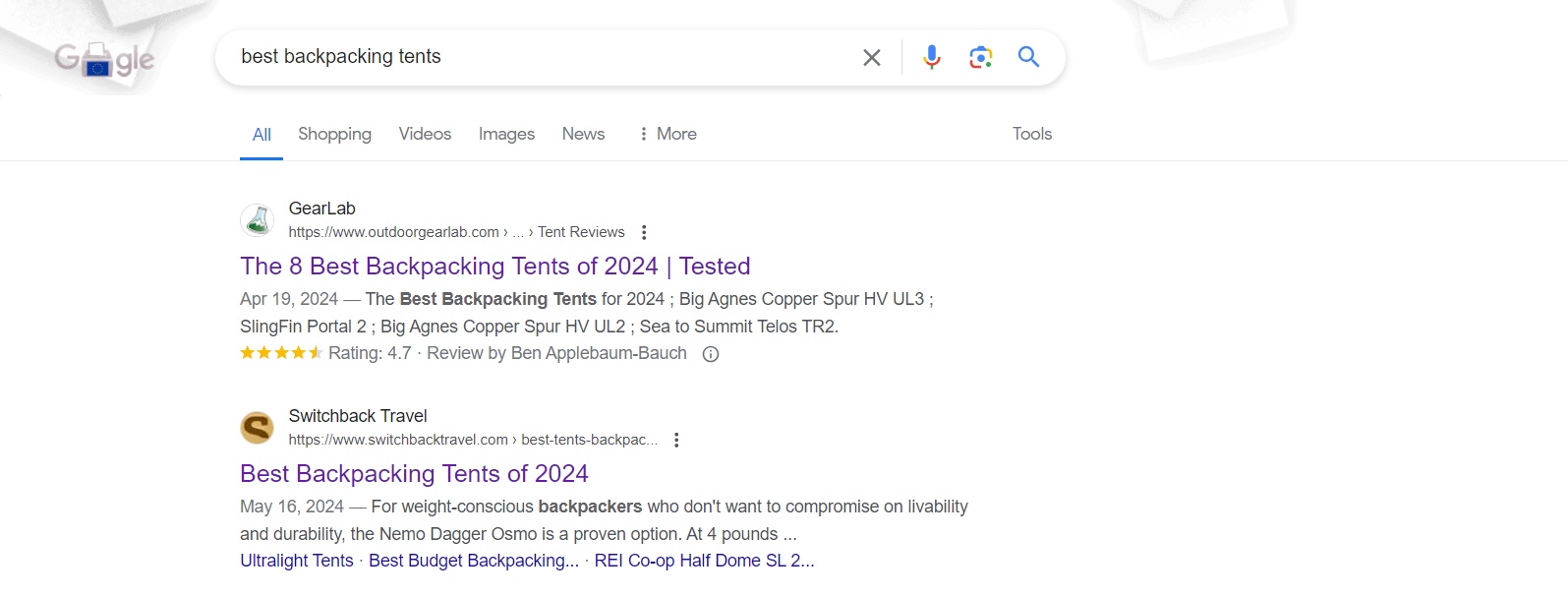Switch to the News tab

[x=583, y=134]
